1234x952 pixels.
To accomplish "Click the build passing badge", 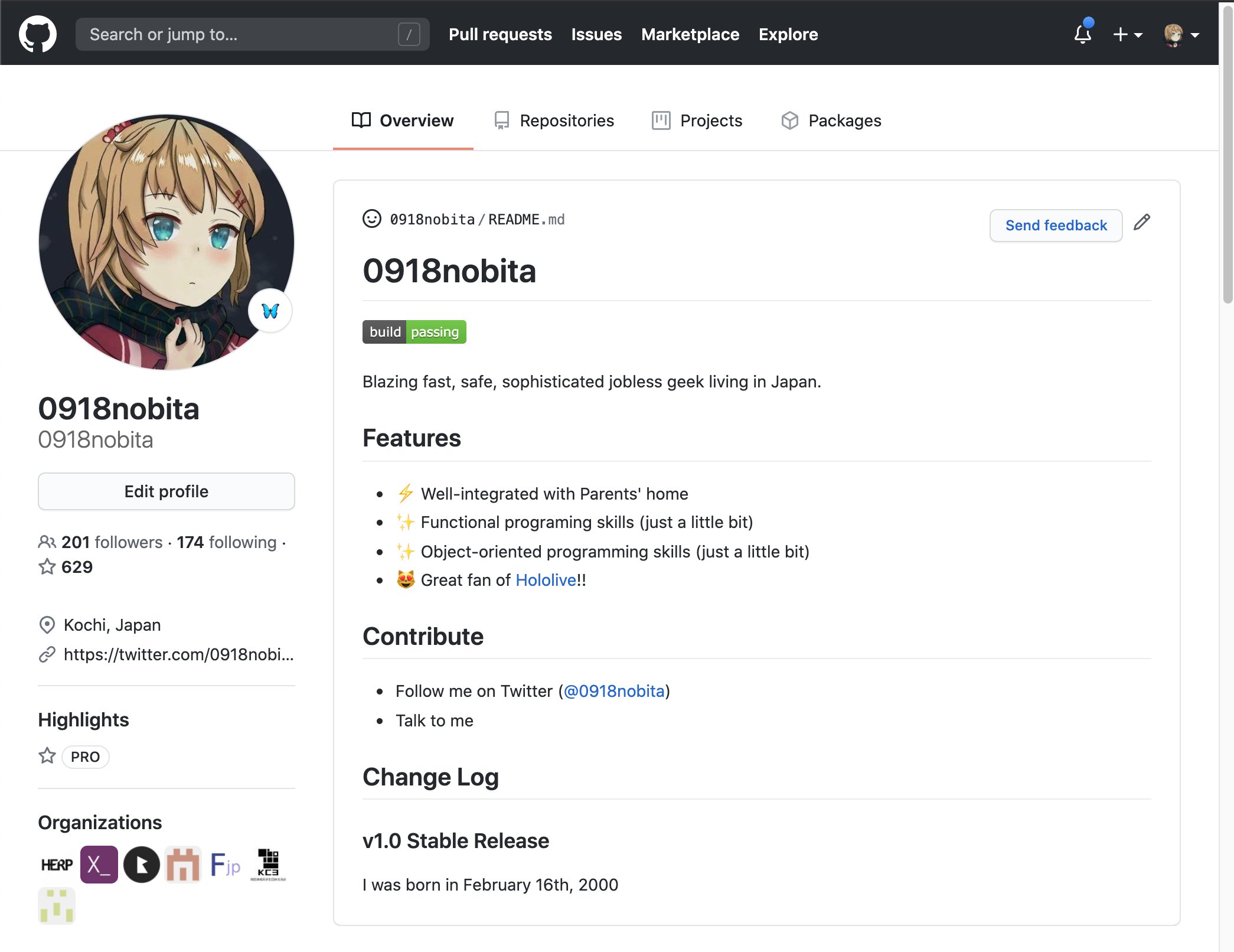I will (414, 332).
